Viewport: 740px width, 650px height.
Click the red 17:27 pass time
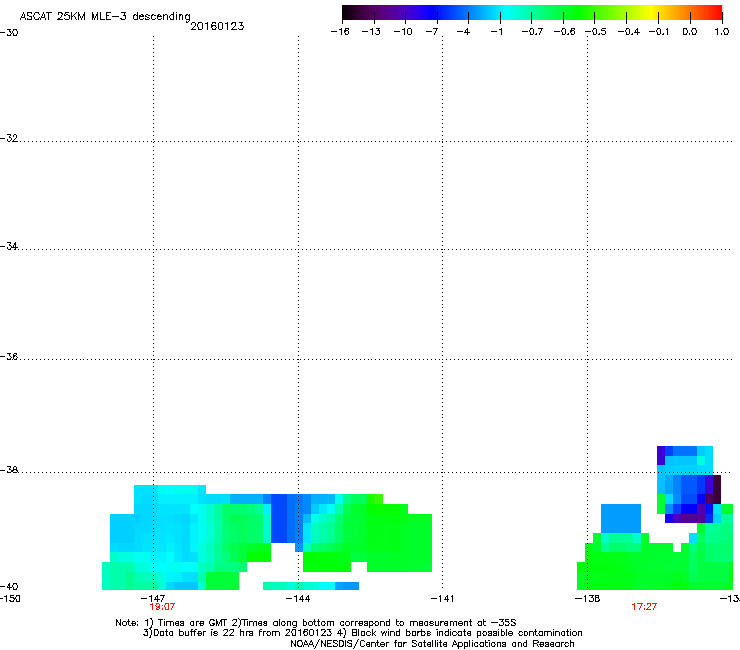[x=644, y=607]
